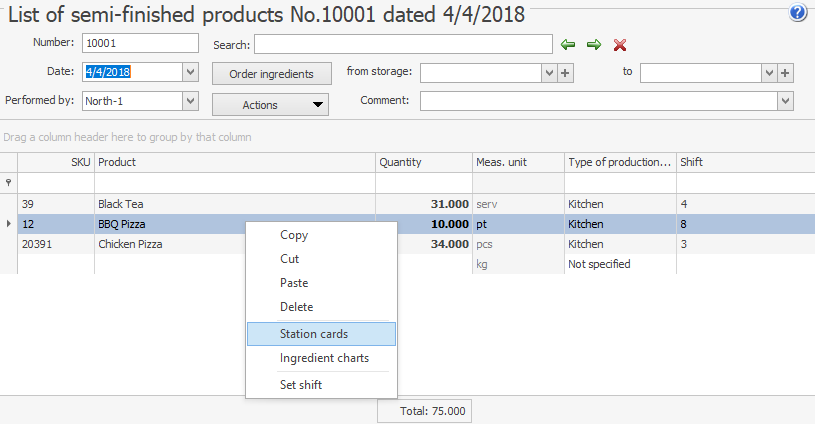Open the Date dropdown calendar
815x424 pixels.
click(x=190, y=72)
